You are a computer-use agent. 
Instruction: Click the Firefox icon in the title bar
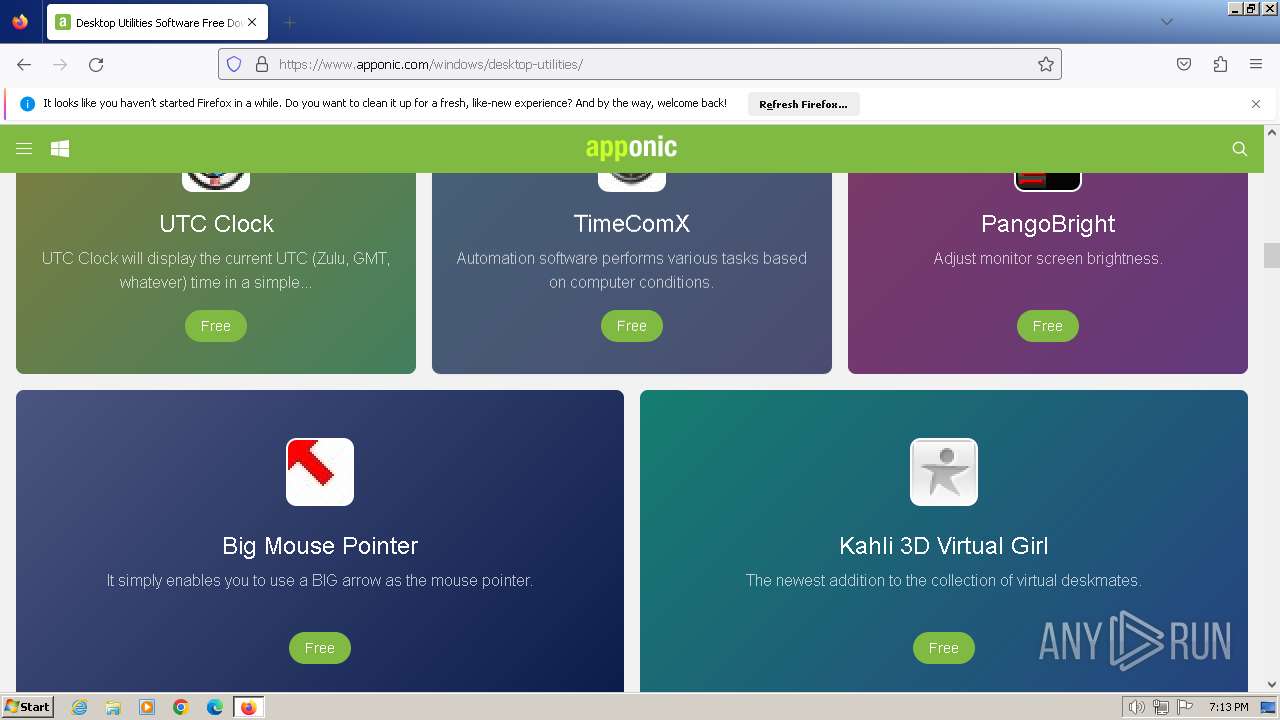(x=20, y=22)
